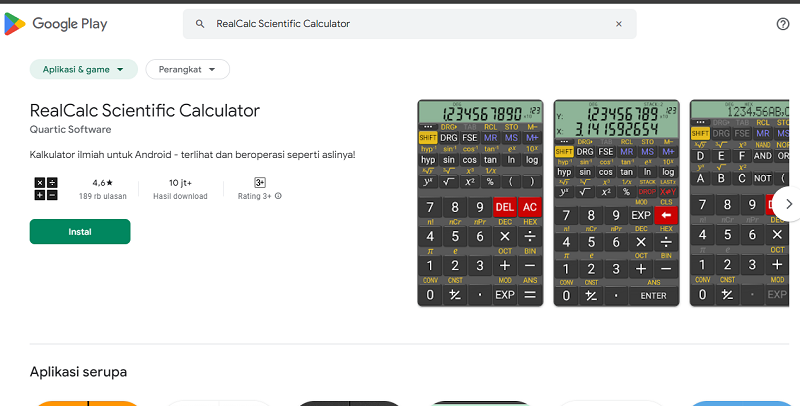The width and height of the screenshot is (800, 406).
Task: Open the Quartic Software developer link
Action: click(x=70, y=130)
